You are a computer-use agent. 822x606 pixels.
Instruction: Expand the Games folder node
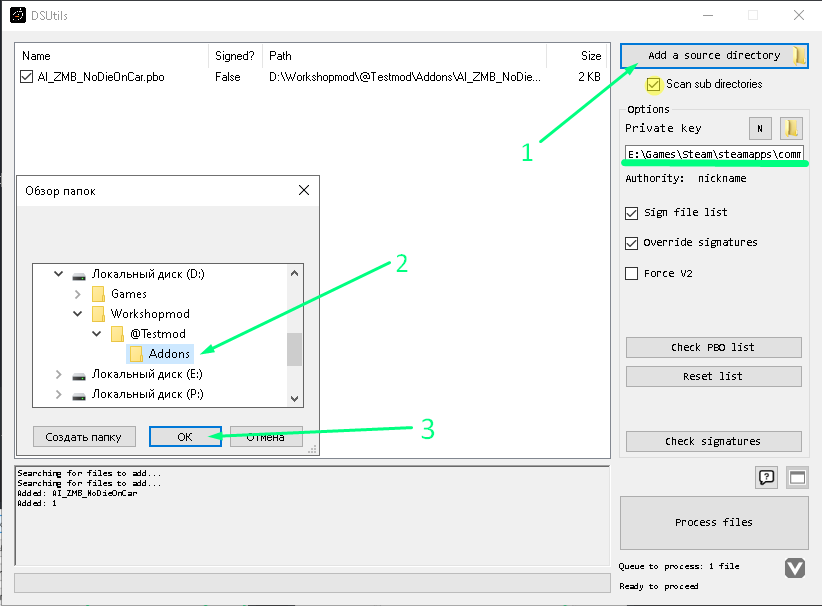(78, 294)
